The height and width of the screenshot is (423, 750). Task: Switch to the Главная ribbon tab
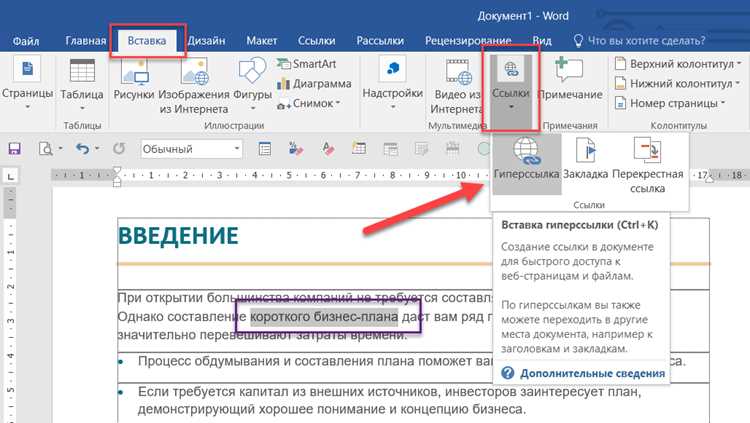coord(86,41)
